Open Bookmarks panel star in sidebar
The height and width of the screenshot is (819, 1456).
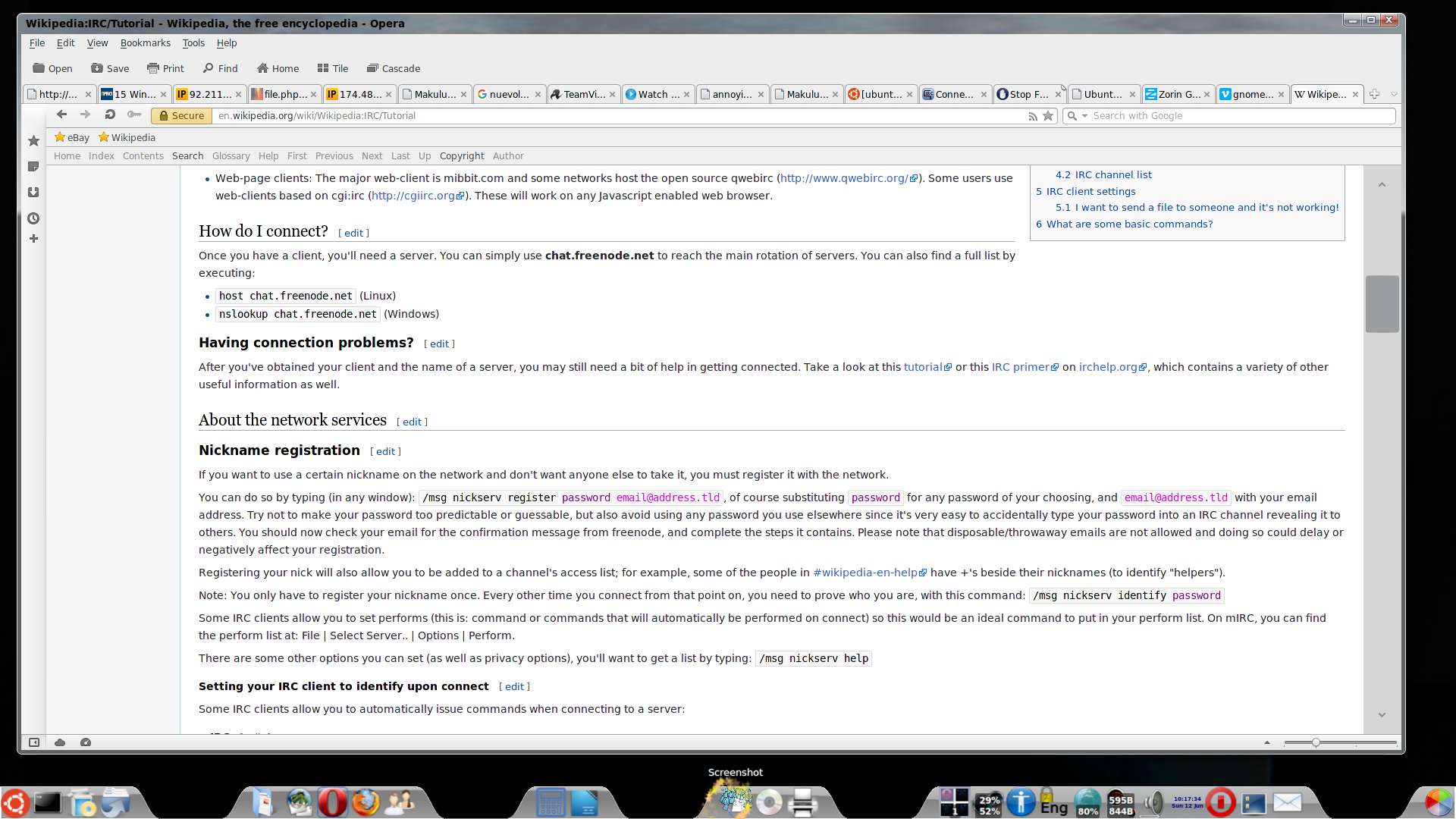click(x=33, y=141)
